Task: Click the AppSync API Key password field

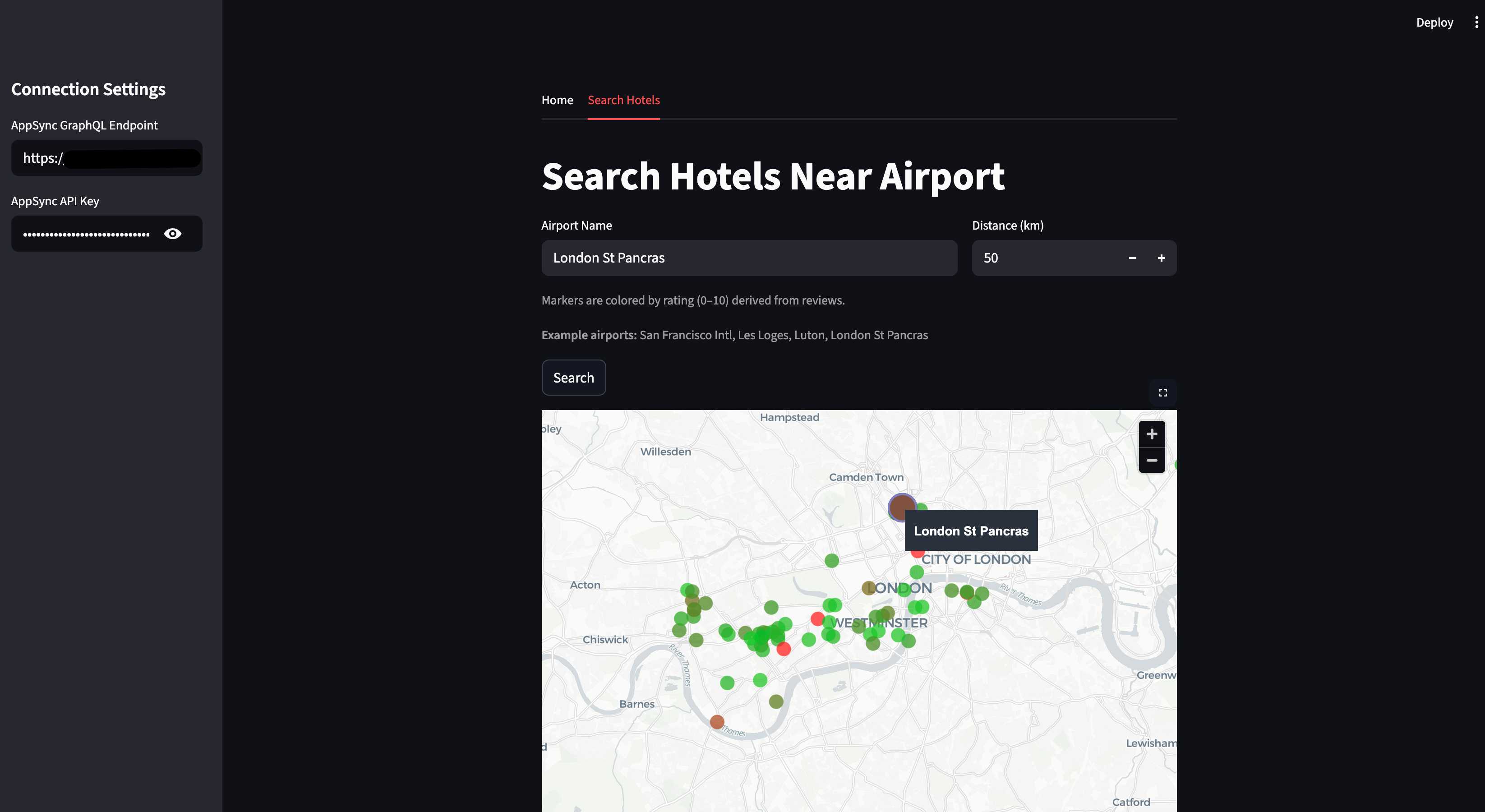Action: pyautogui.click(x=87, y=234)
